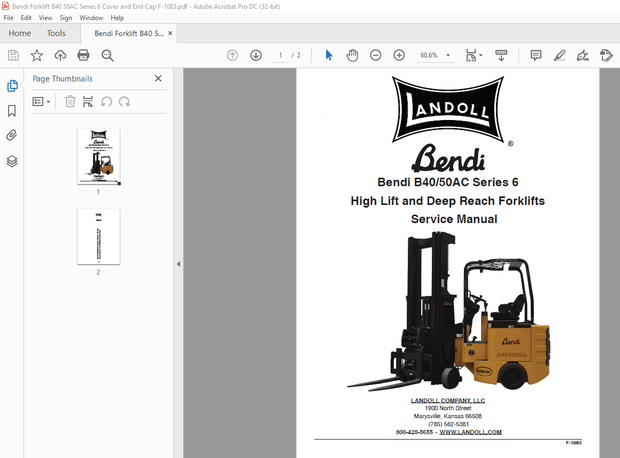
Task: Click the "1900 North Street" address line
Action: 448,408
